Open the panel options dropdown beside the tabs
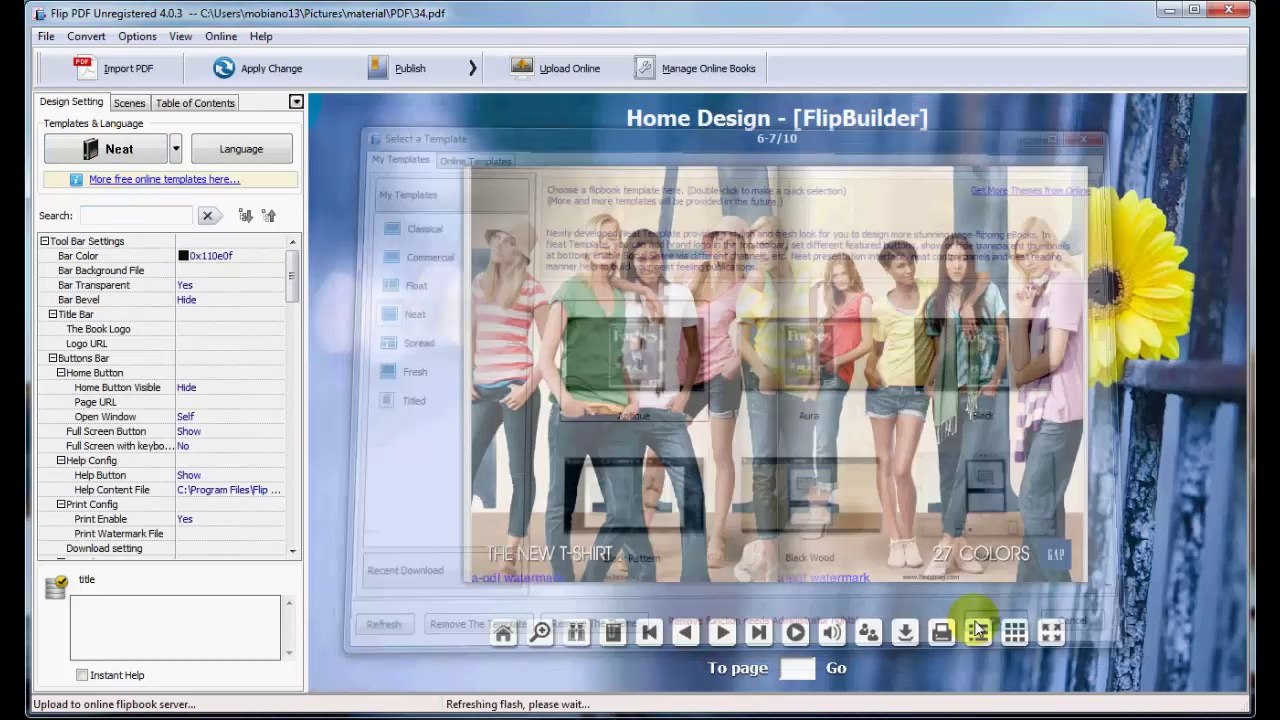Screen dimensions: 1280x720 [x=296, y=102]
